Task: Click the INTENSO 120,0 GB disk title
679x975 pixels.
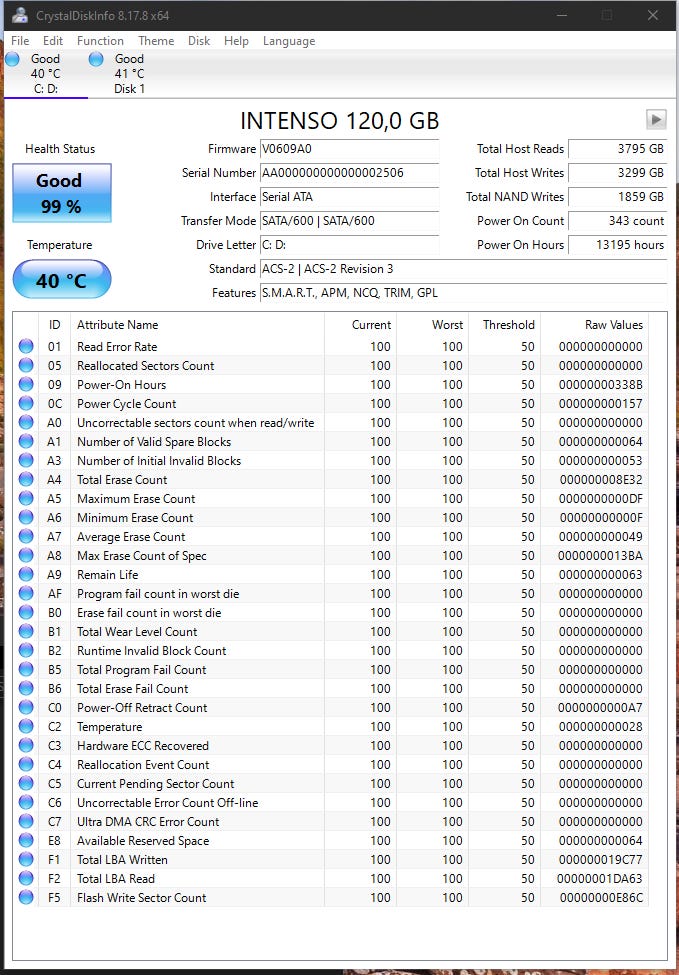Action: coord(340,121)
